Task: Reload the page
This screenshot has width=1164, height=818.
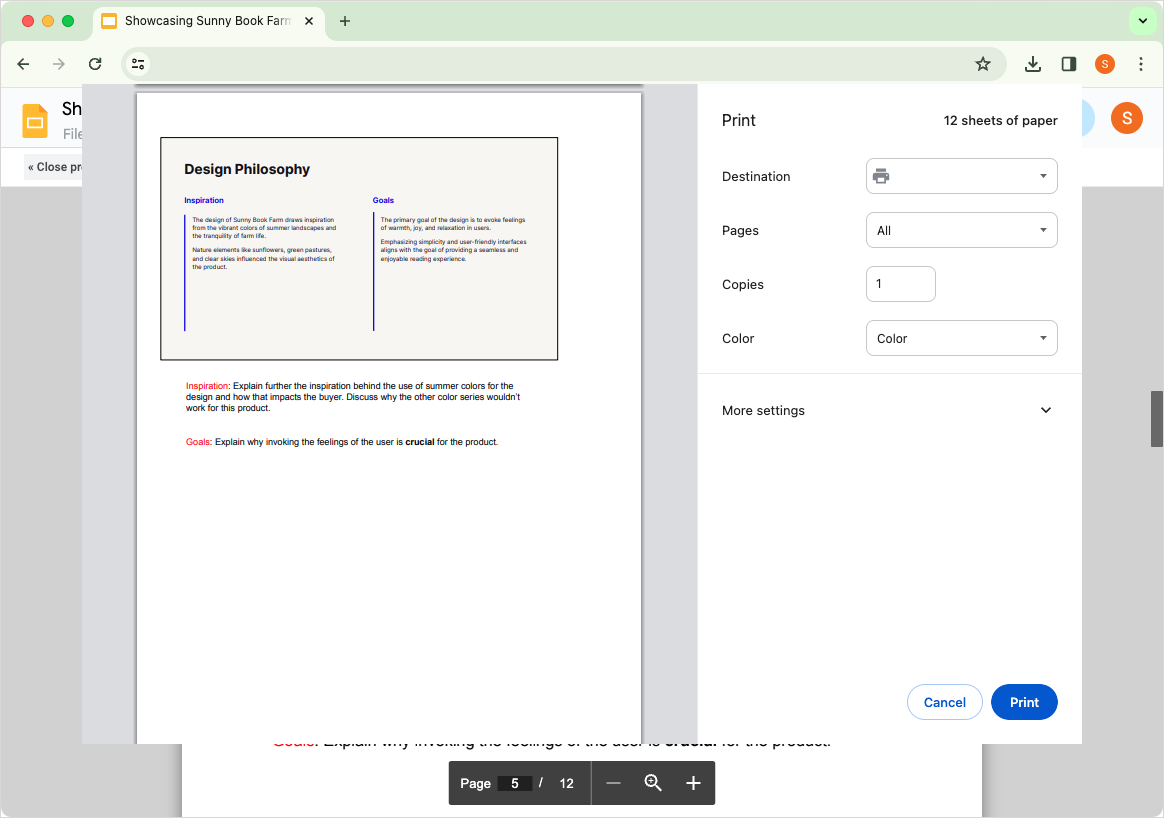Action: click(x=95, y=63)
